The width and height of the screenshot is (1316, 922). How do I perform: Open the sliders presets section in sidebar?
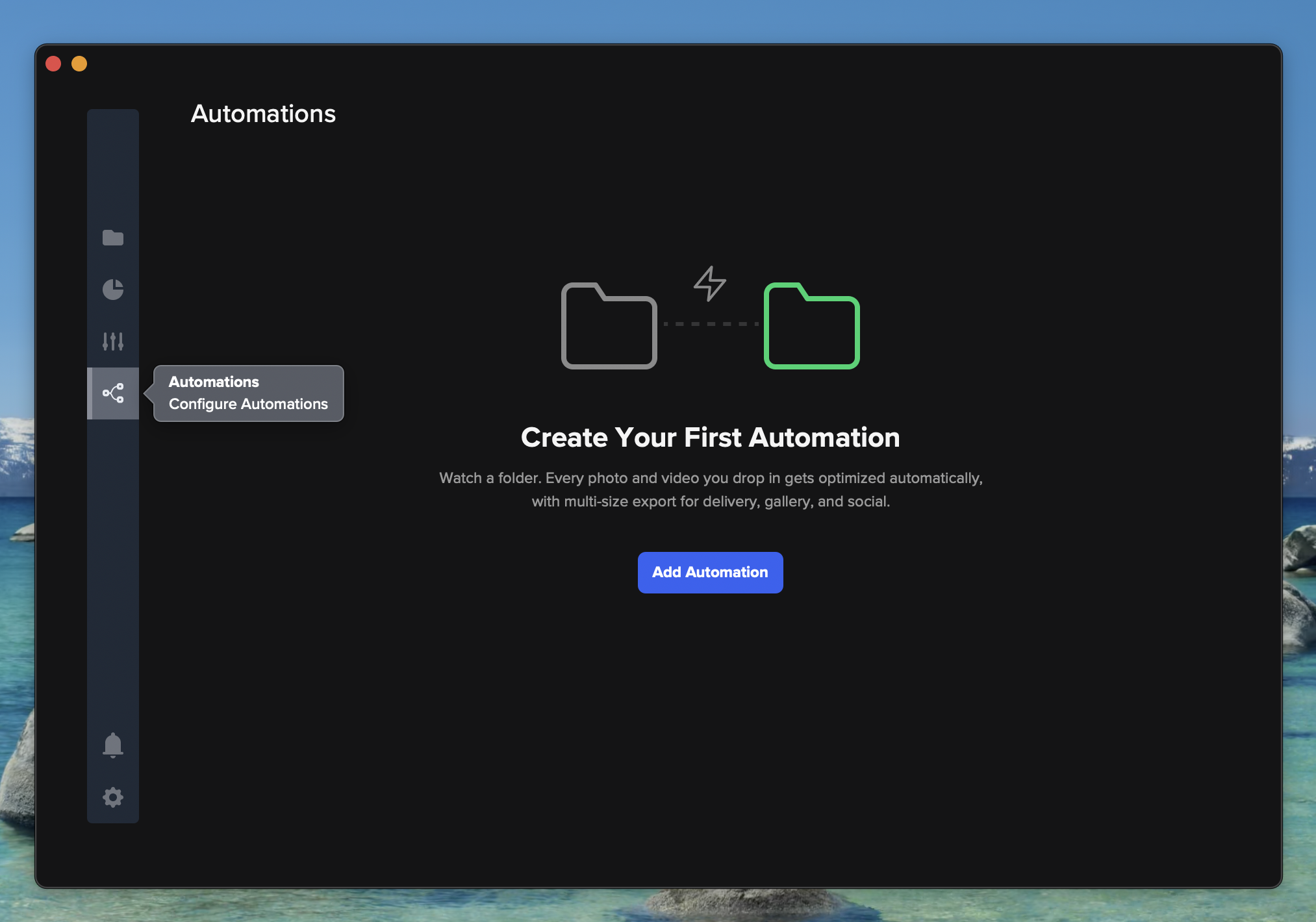point(113,342)
